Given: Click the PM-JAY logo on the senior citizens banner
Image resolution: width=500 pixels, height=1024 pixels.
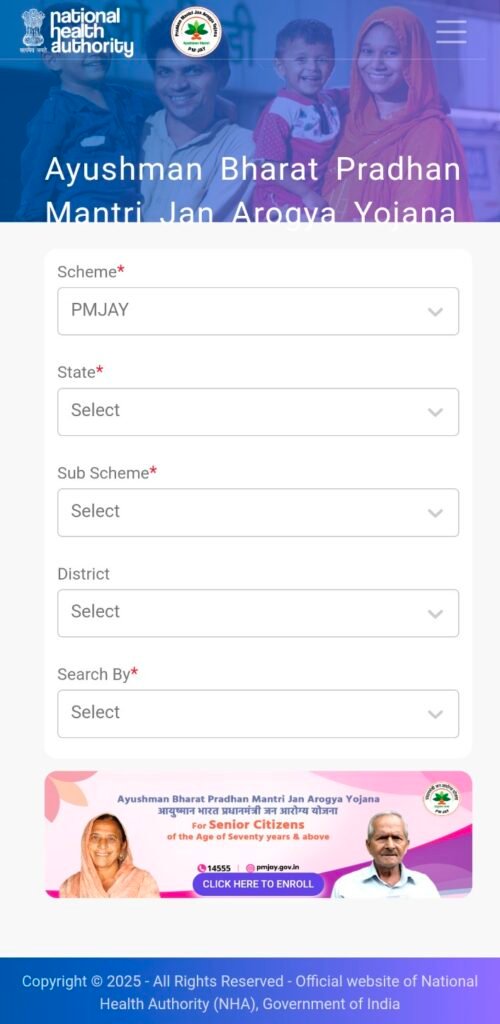Looking at the screenshot, I should pyautogui.click(x=441, y=798).
